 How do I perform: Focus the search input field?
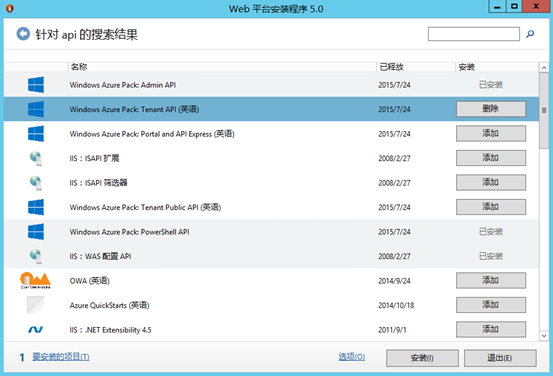(x=474, y=34)
